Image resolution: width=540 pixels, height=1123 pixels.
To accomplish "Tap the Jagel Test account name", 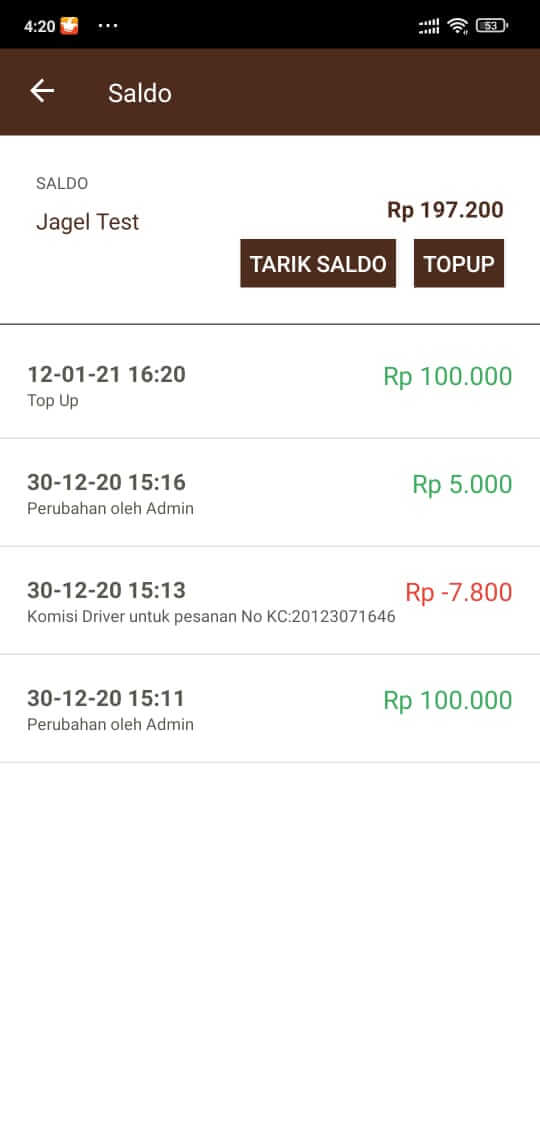I will tap(87, 222).
